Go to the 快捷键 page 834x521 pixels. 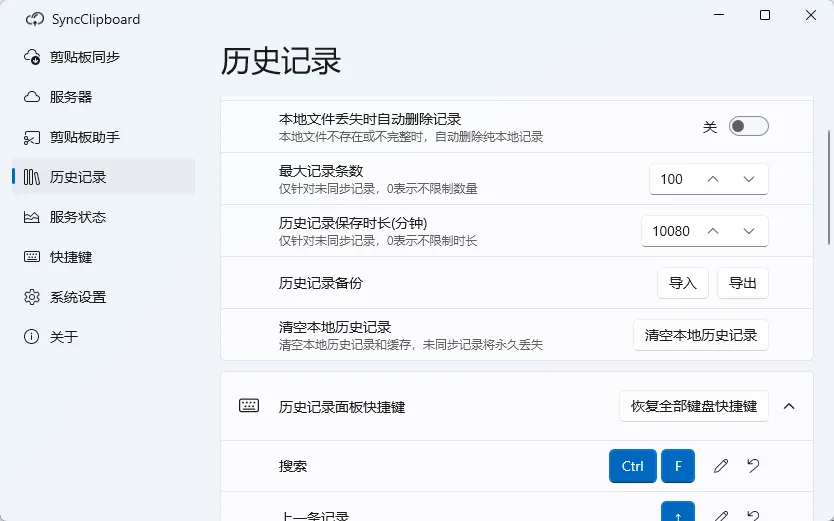coord(103,257)
